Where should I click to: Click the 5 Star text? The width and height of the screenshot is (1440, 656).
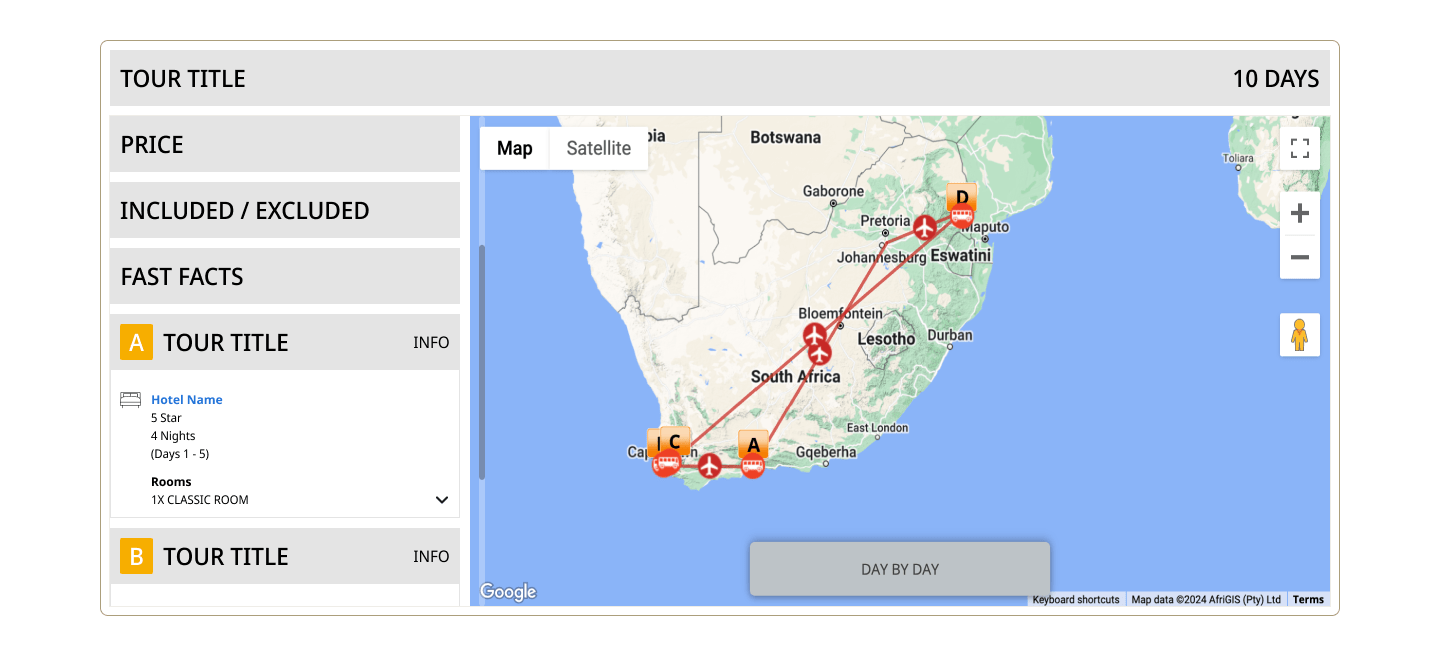pyautogui.click(x=166, y=418)
